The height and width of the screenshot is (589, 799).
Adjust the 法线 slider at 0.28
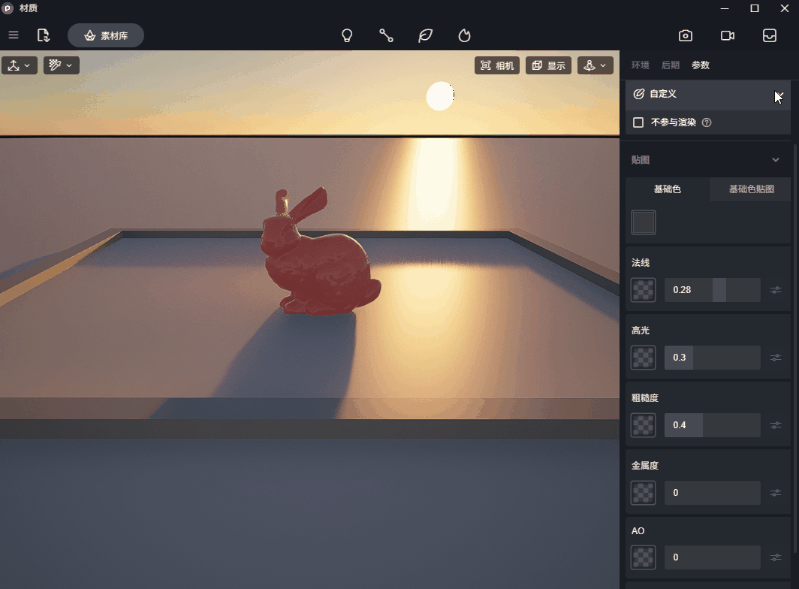coord(712,290)
